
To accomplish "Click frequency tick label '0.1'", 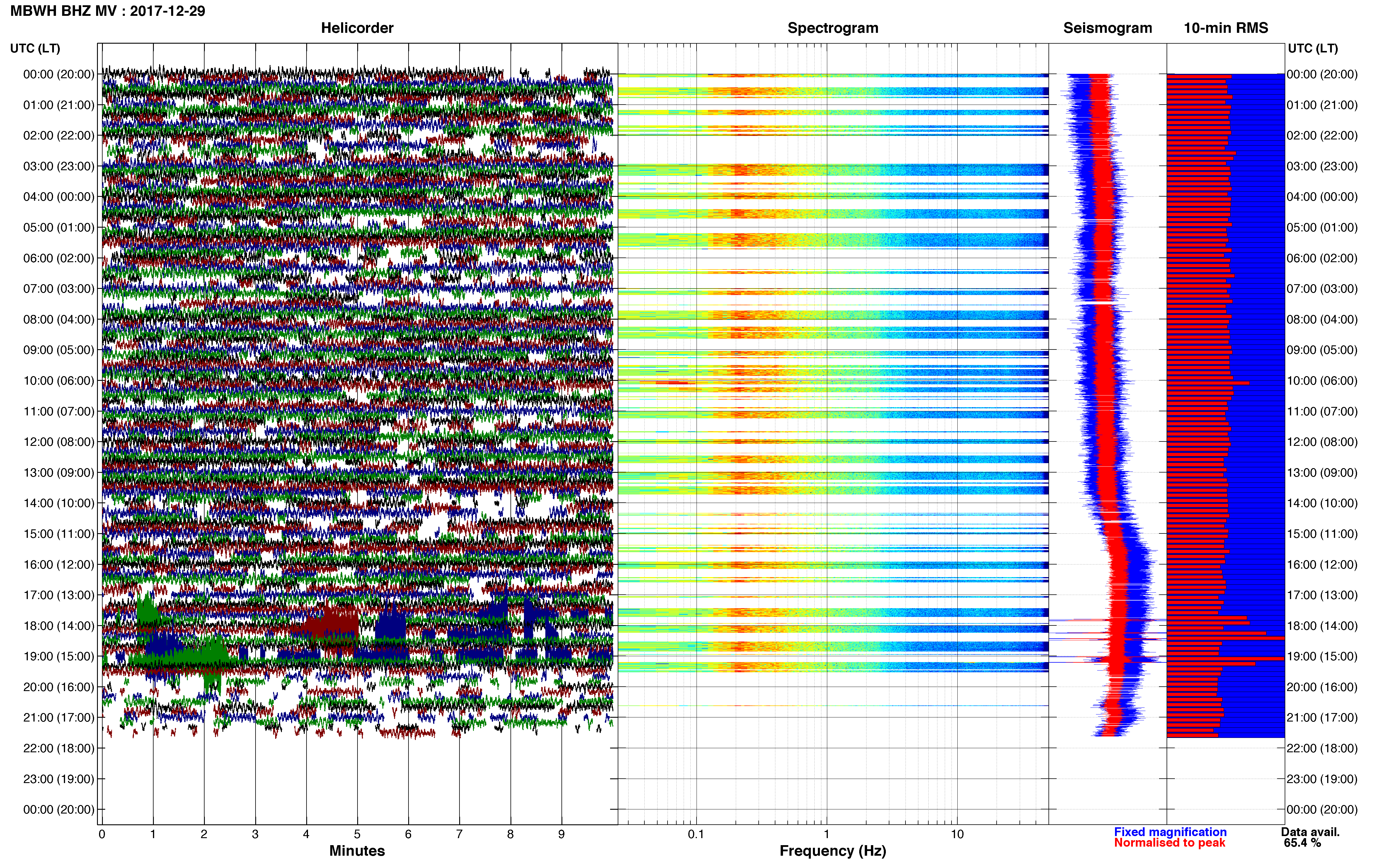I will 696,834.
